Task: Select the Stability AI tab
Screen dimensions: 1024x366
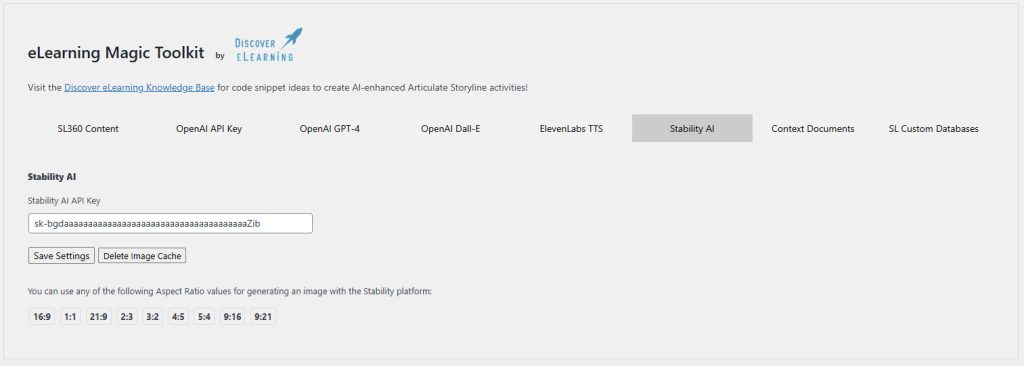Action: click(692, 129)
